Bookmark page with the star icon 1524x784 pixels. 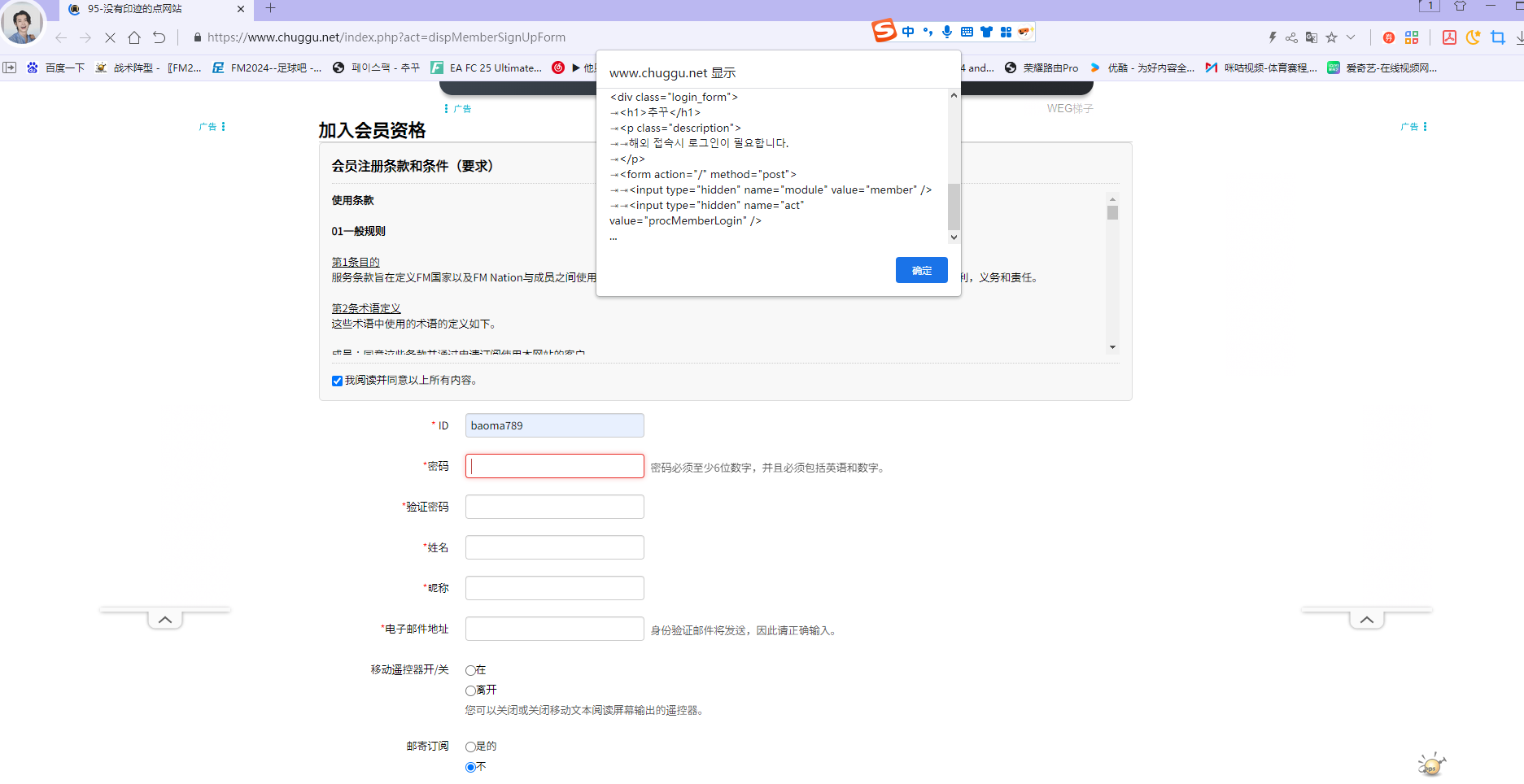[x=1331, y=37]
